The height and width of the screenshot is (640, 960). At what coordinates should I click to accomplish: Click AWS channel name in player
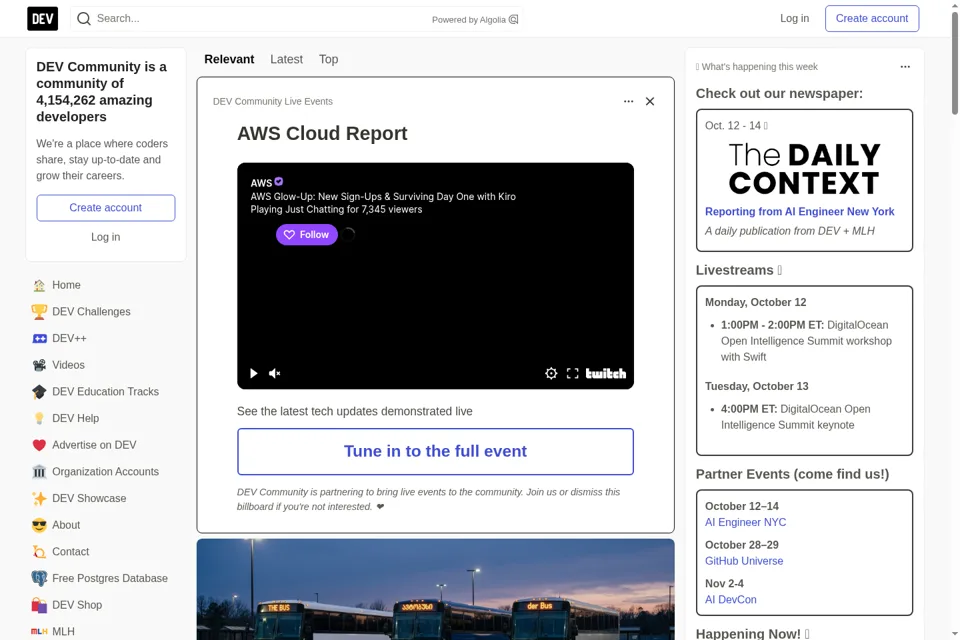(x=261, y=183)
